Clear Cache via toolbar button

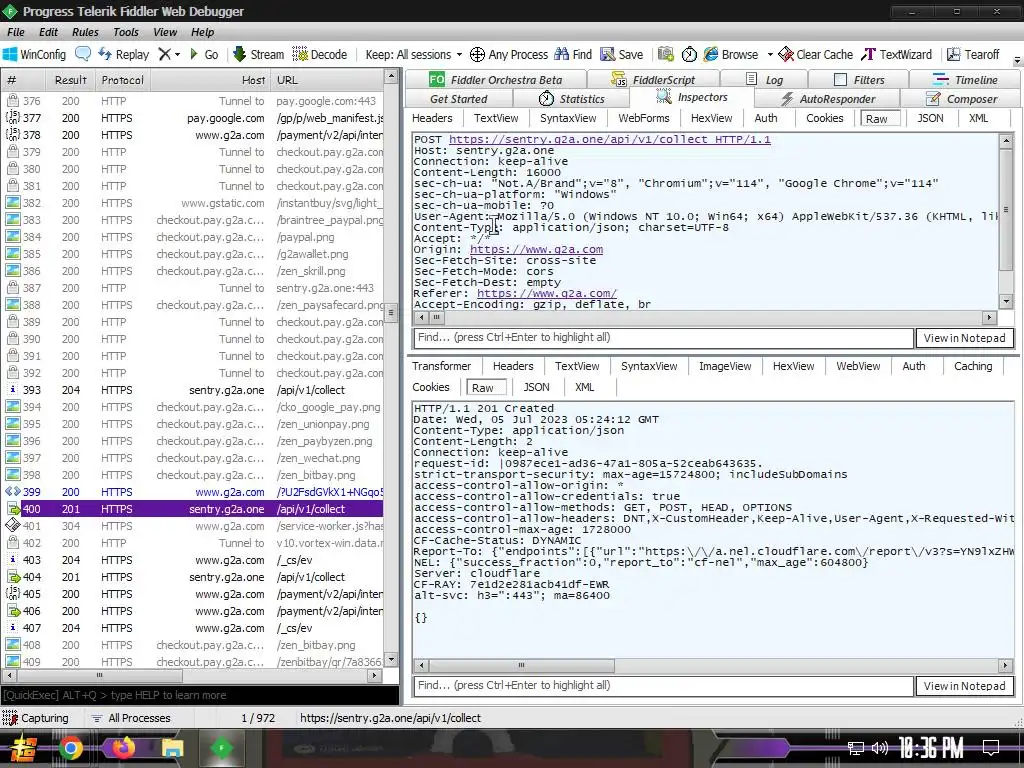[816, 54]
